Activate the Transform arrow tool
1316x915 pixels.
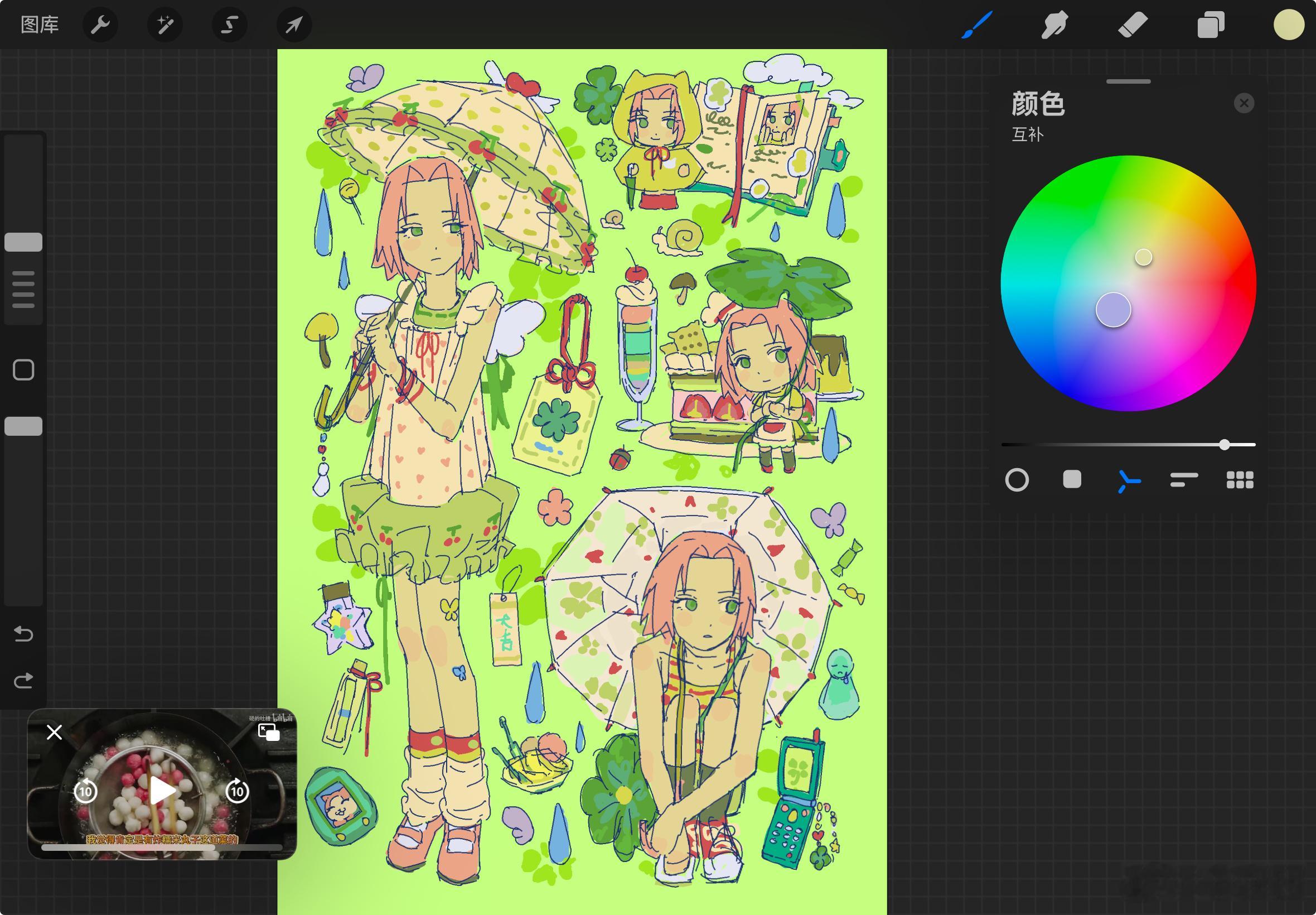point(294,25)
